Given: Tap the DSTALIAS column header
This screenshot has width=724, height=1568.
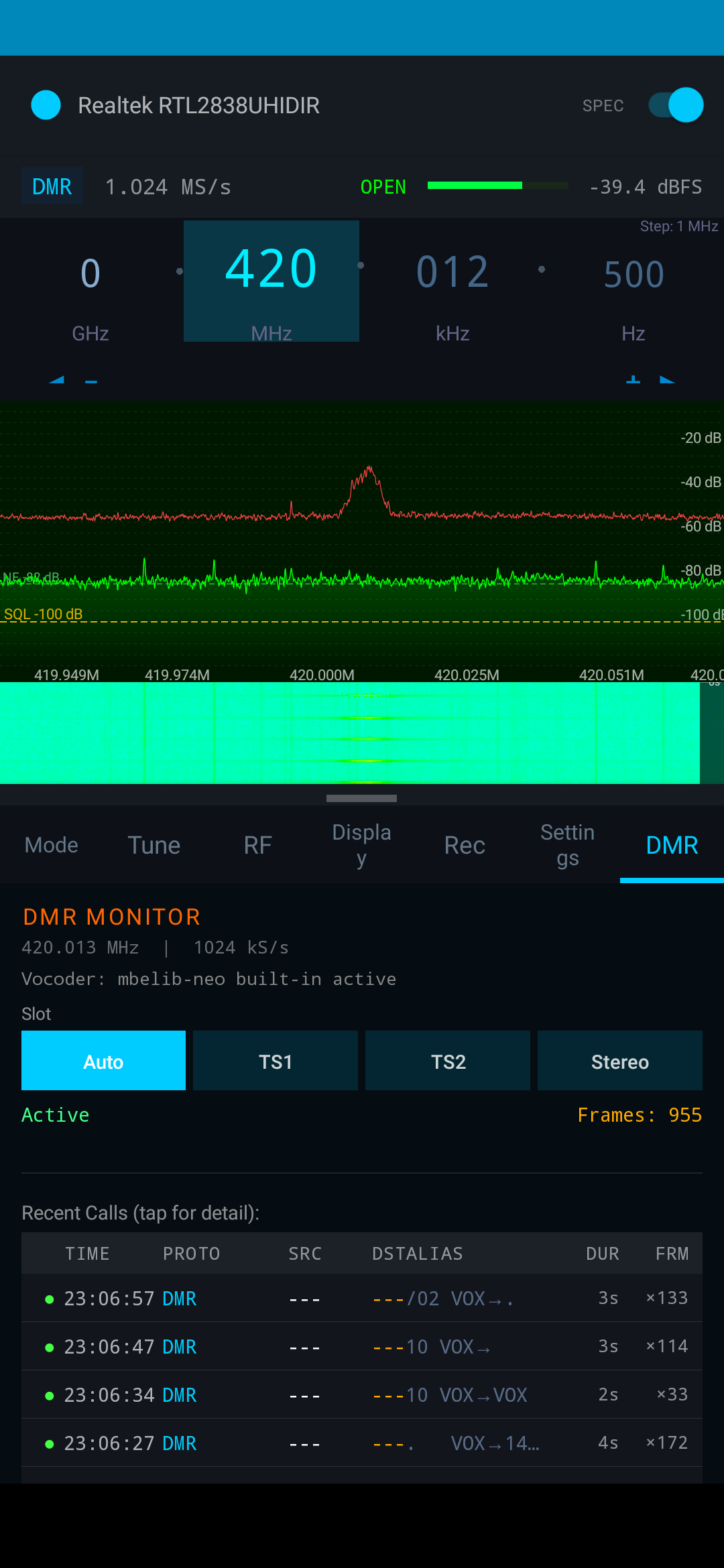Looking at the screenshot, I should pos(418,1254).
